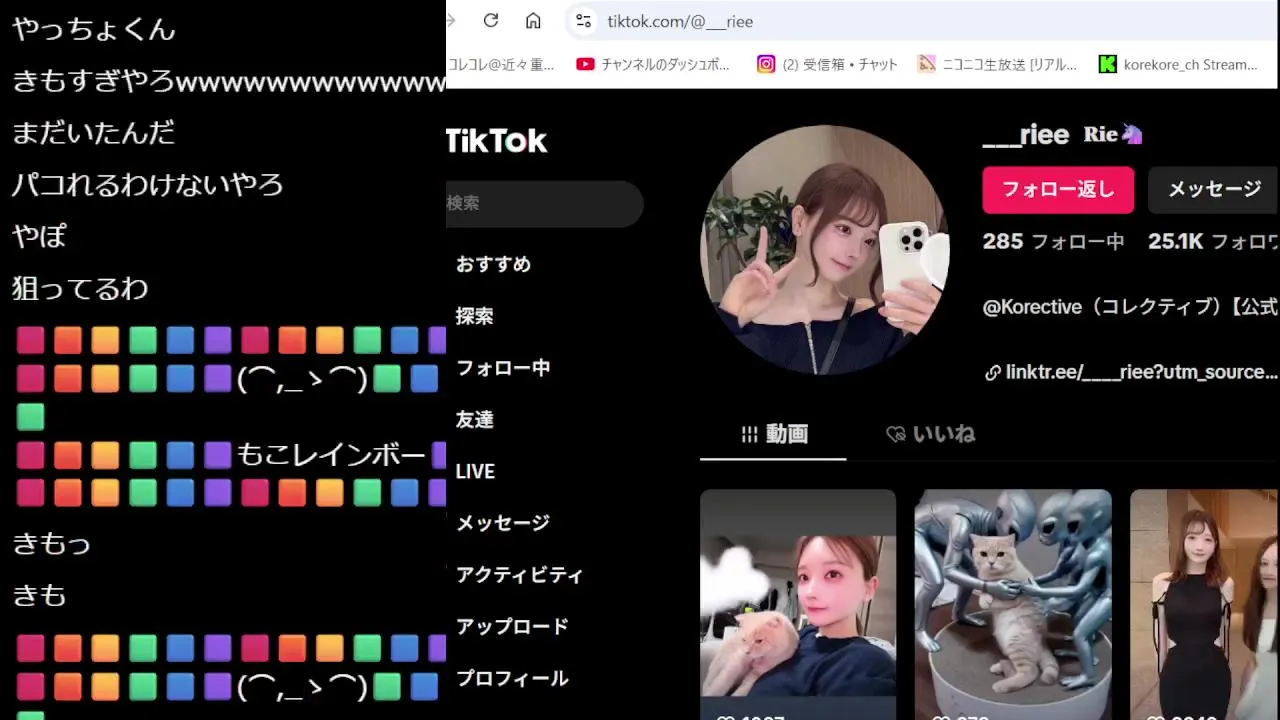Open アクティビティ in TikTok sidebar
This screenshot has height=720, width=1280.
click(x=519, y=575)
